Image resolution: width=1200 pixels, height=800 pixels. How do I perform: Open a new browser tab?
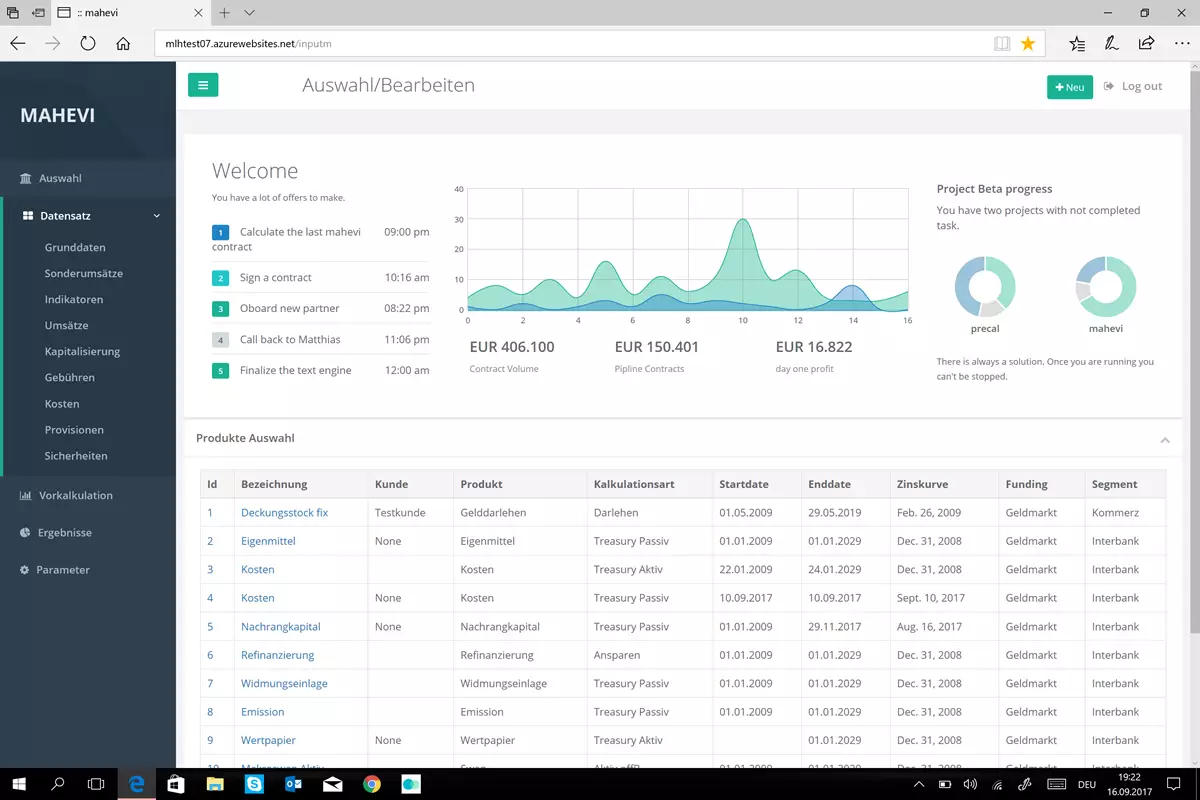[224, 13]
